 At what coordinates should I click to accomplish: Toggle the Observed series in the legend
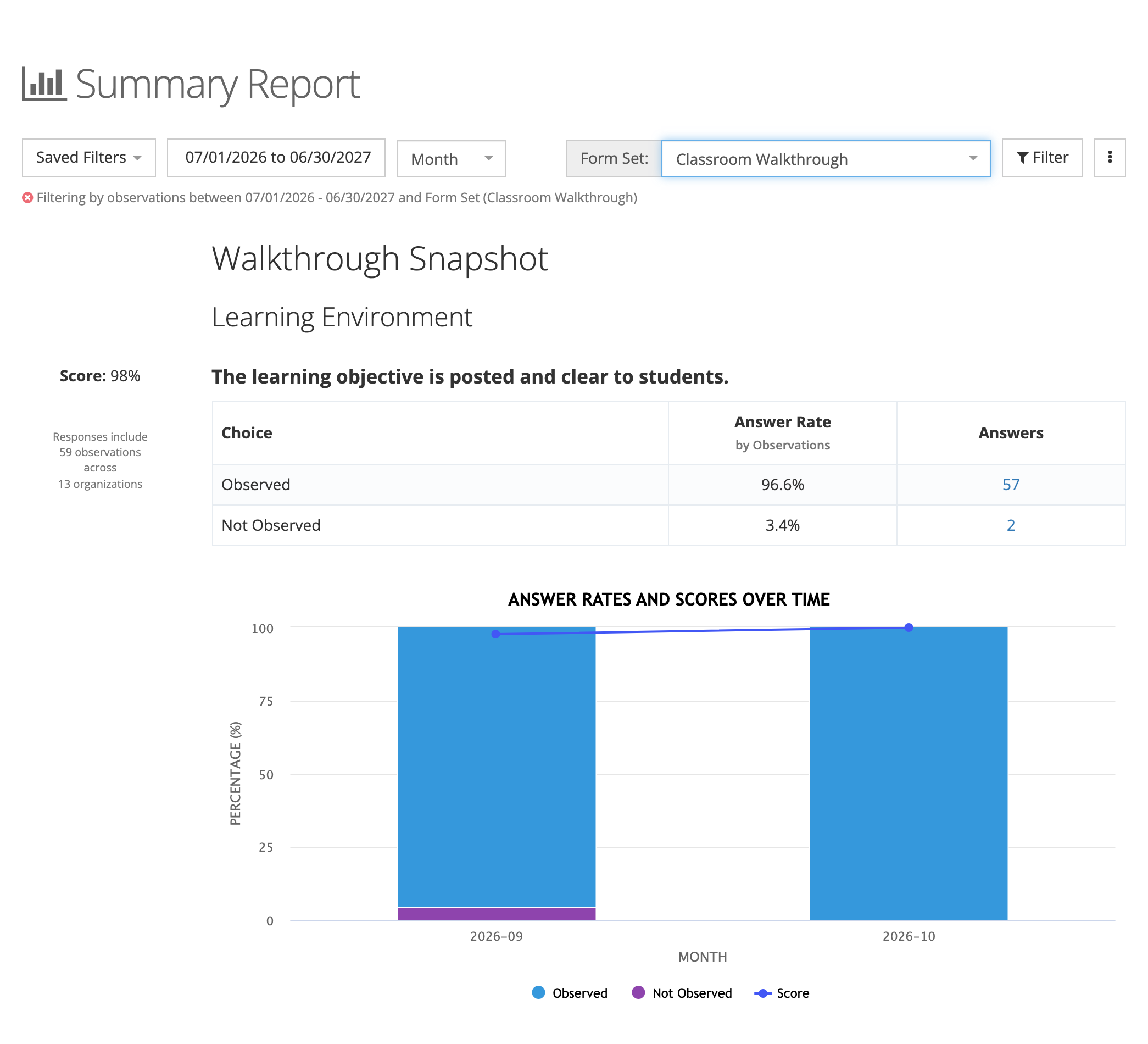pos(570,993)
